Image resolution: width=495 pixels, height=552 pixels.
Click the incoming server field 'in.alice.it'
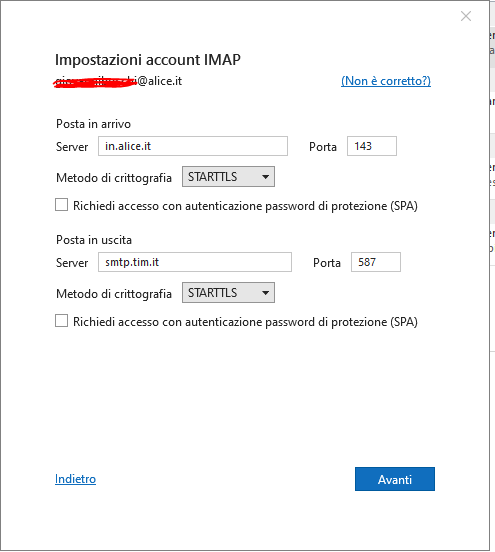tap(193, 146)
